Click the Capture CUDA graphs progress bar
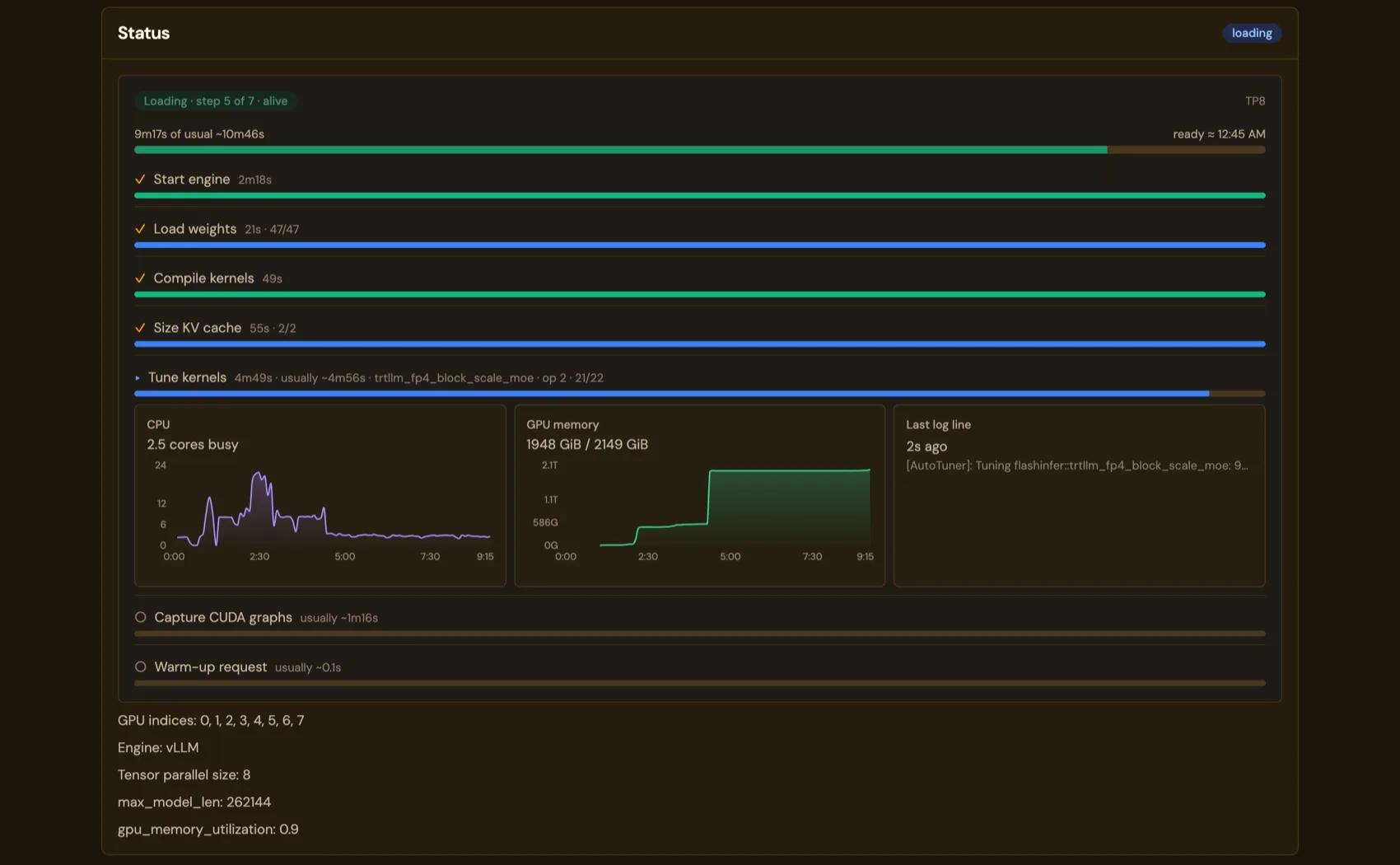The height and width of the screenshot is (865, 1400). coord(700,634)
